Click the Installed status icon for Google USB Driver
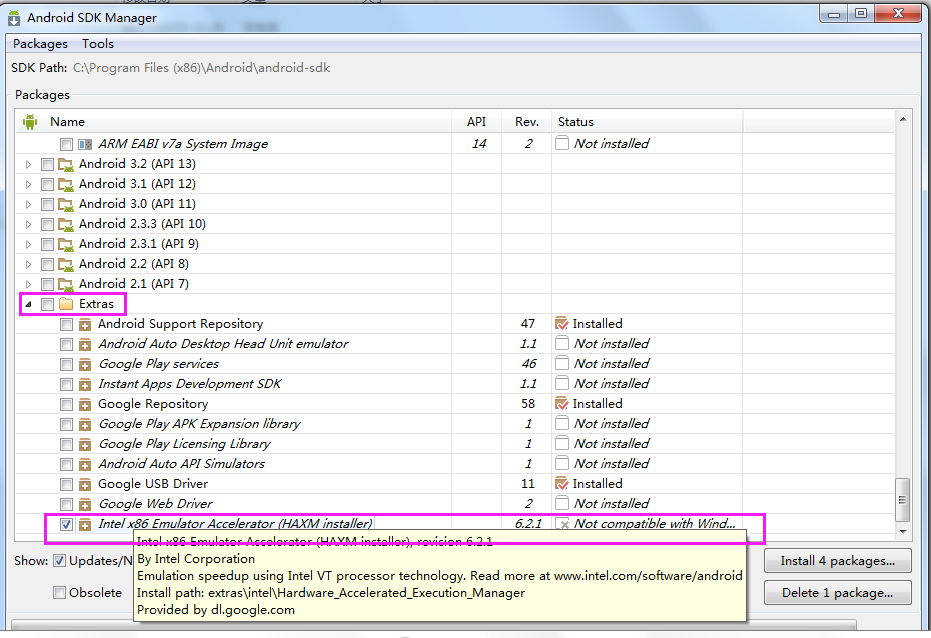931x638 pixels. click(x=561, y=484)
